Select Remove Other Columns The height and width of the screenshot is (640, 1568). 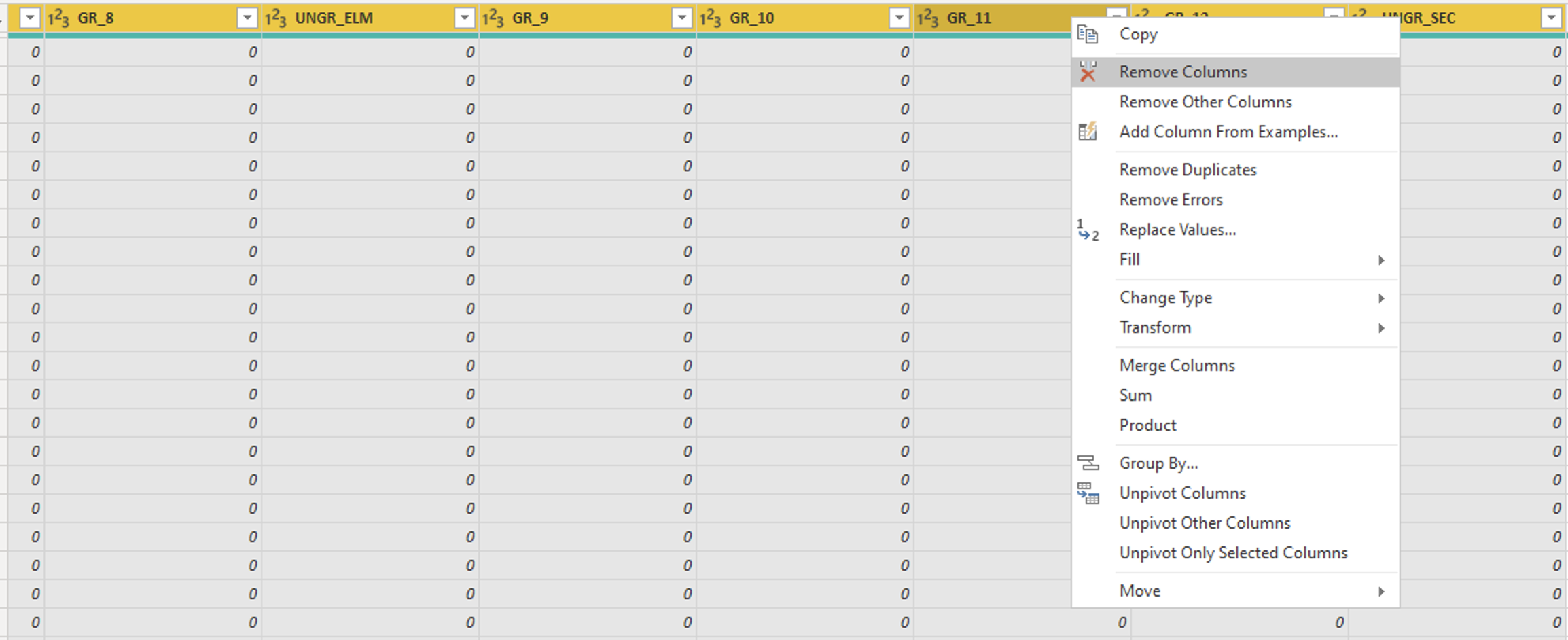point(1235,102)
